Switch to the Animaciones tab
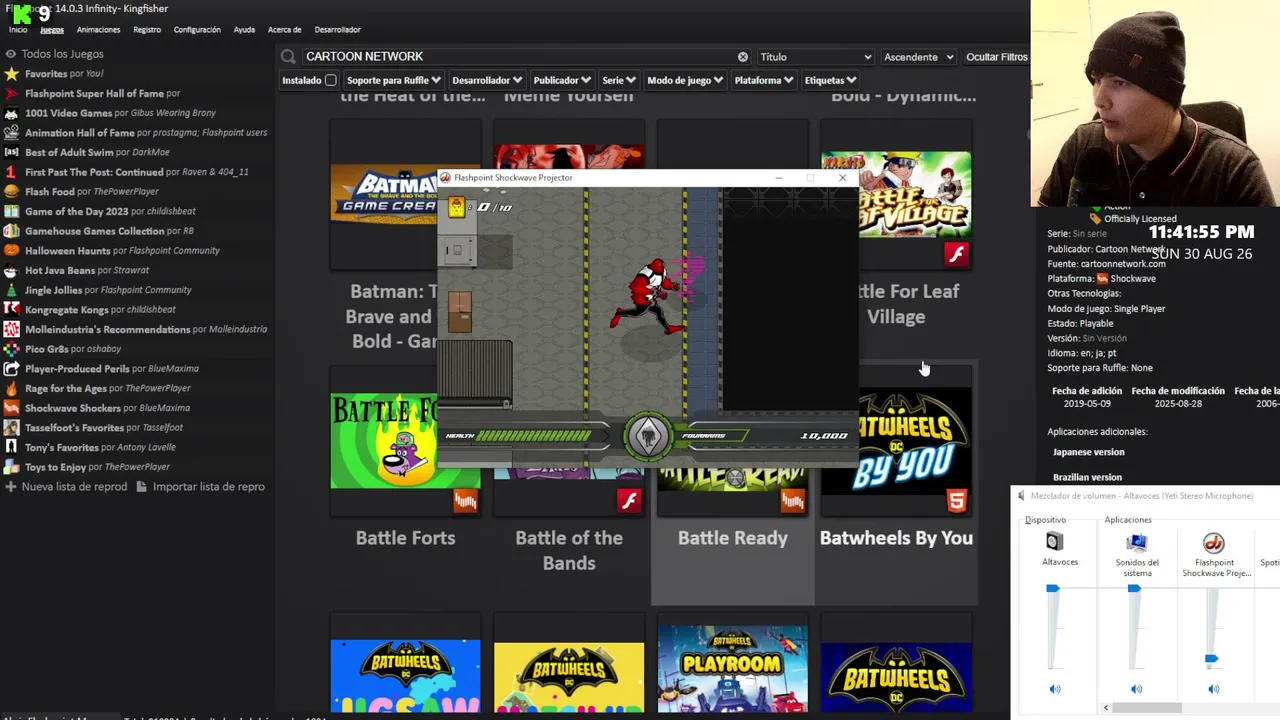Screen dimensions: 1280x720 click(x=98, y=30)
